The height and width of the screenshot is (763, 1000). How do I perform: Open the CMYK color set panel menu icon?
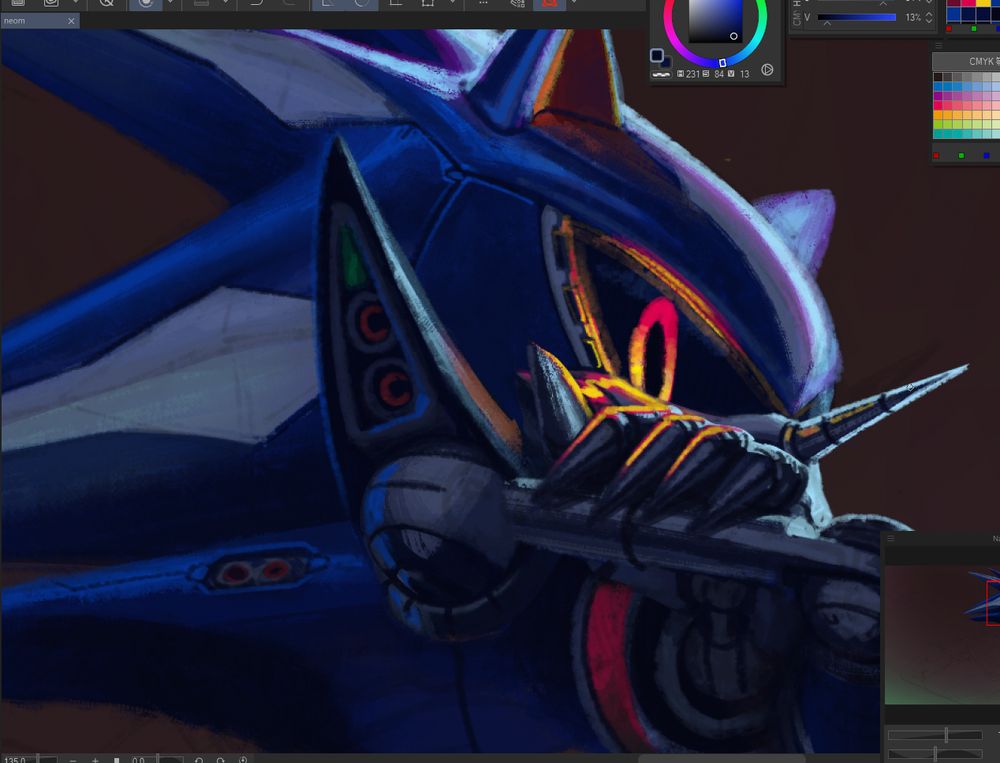[x=939, y=45]
